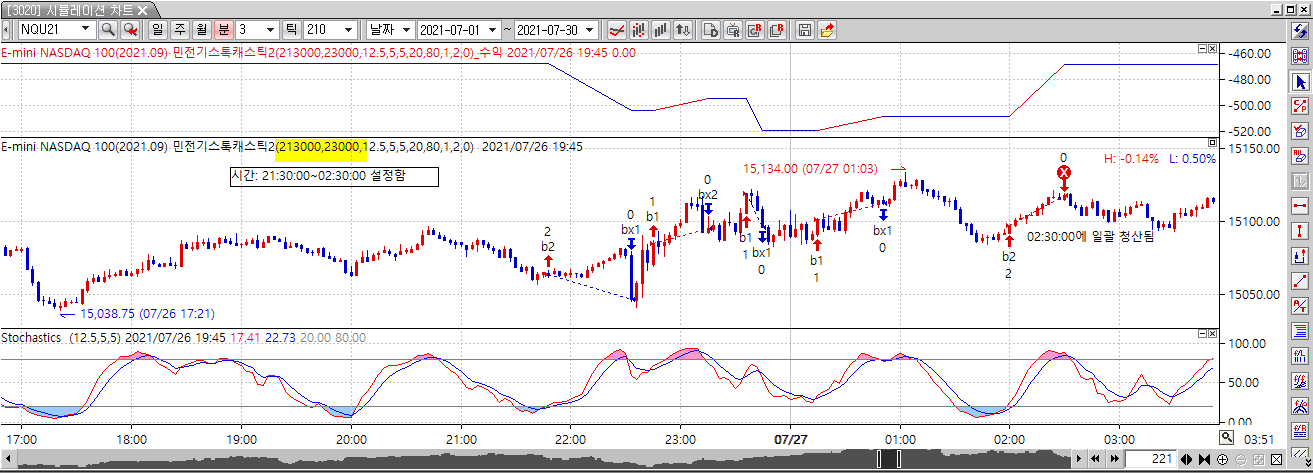The image size is (1313, 473).
Task: Click the 주 (weekly) period button
Action: pos(179,30)
